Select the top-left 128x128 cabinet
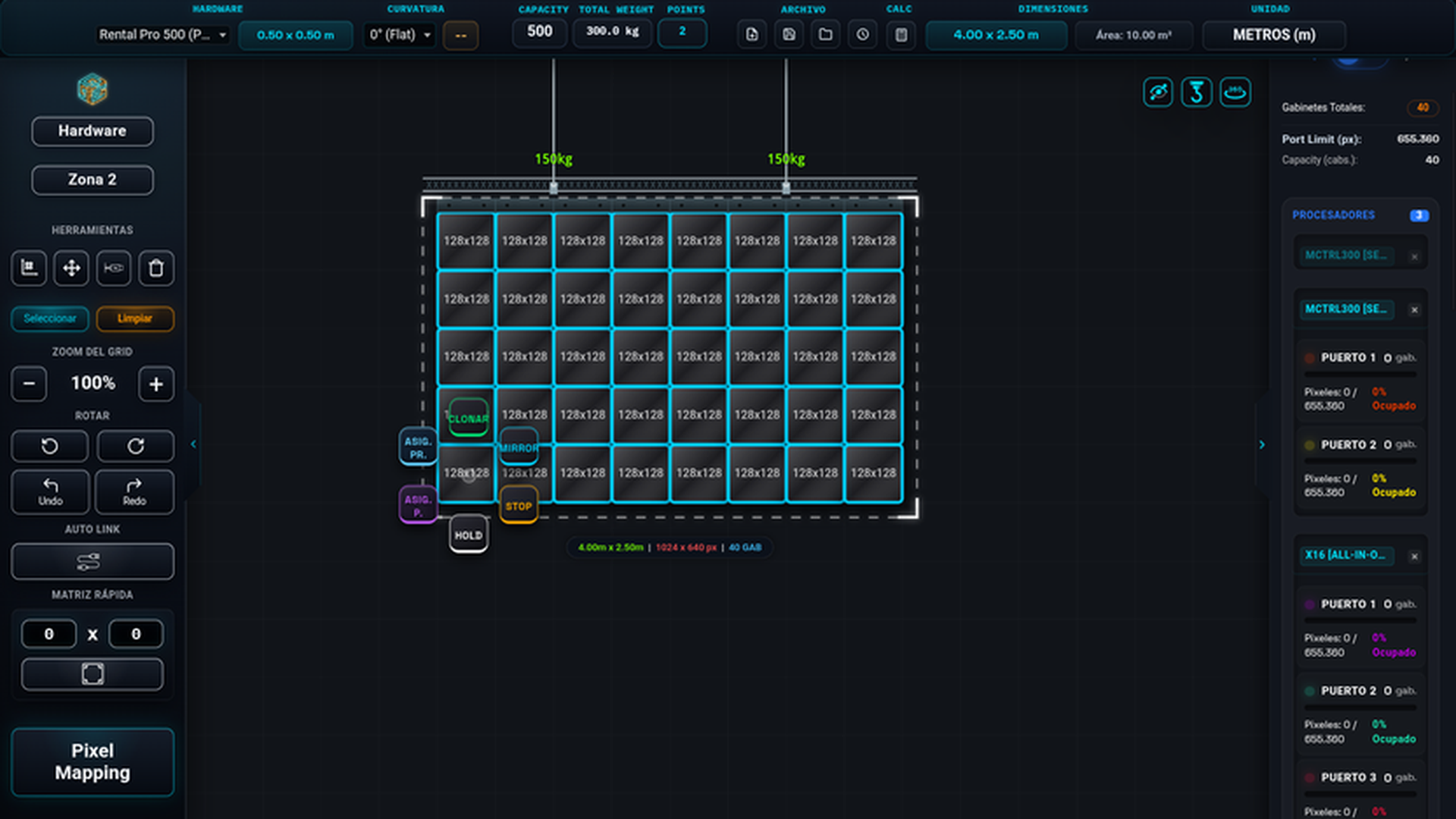Screen dimensions: 1456x819 pos(466,241)
